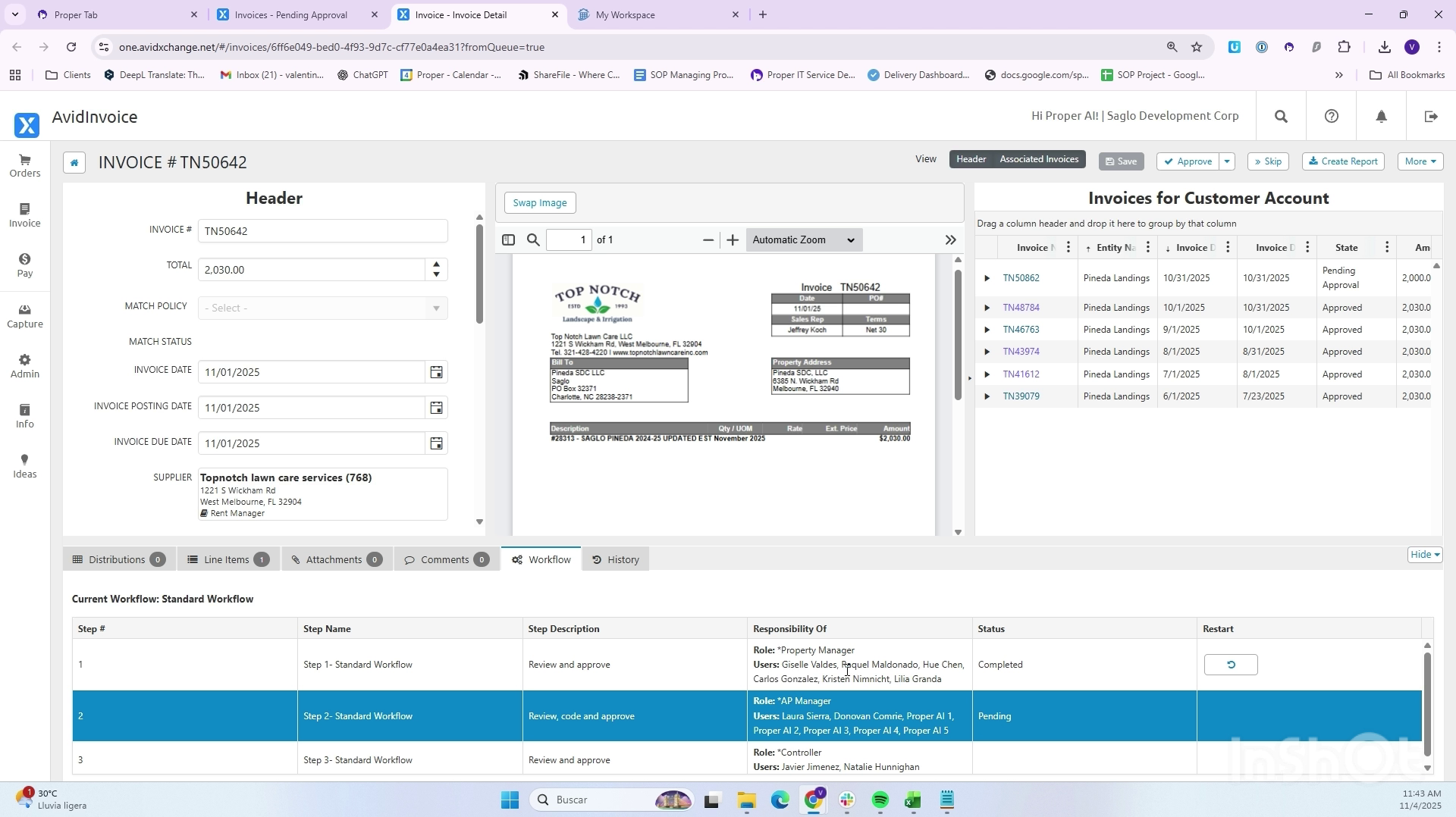Expand row for invoice TN48784
Screen dimensions: 1456x817
[x=987, y=308]
